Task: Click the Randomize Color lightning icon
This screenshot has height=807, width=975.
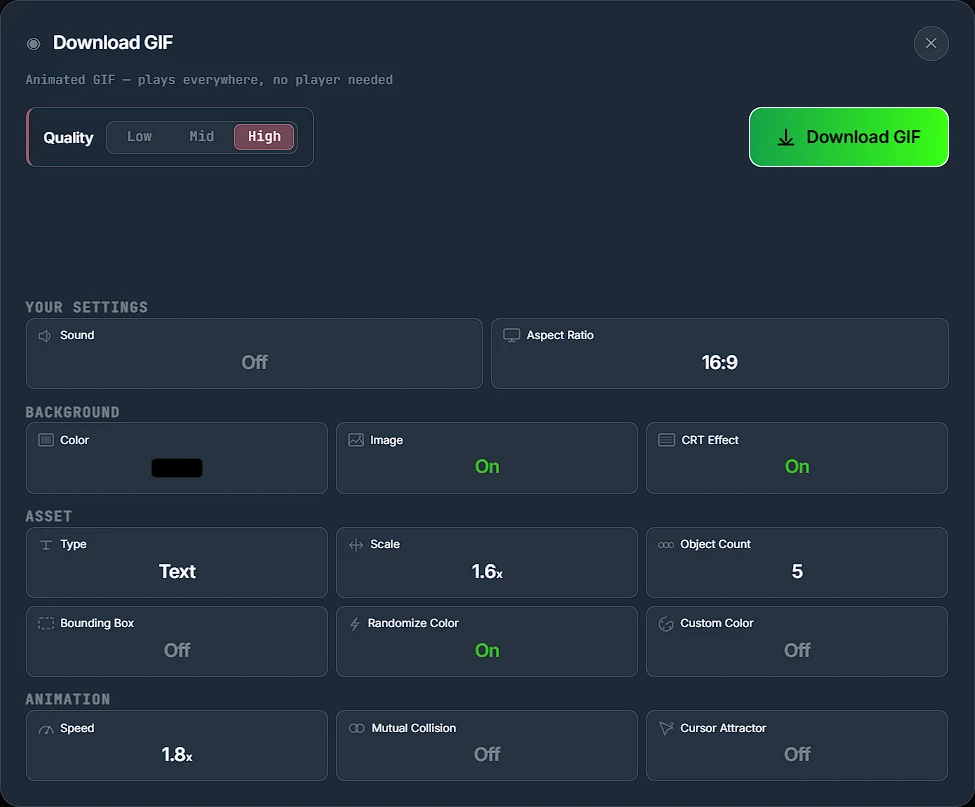Action: click(354, 624)
